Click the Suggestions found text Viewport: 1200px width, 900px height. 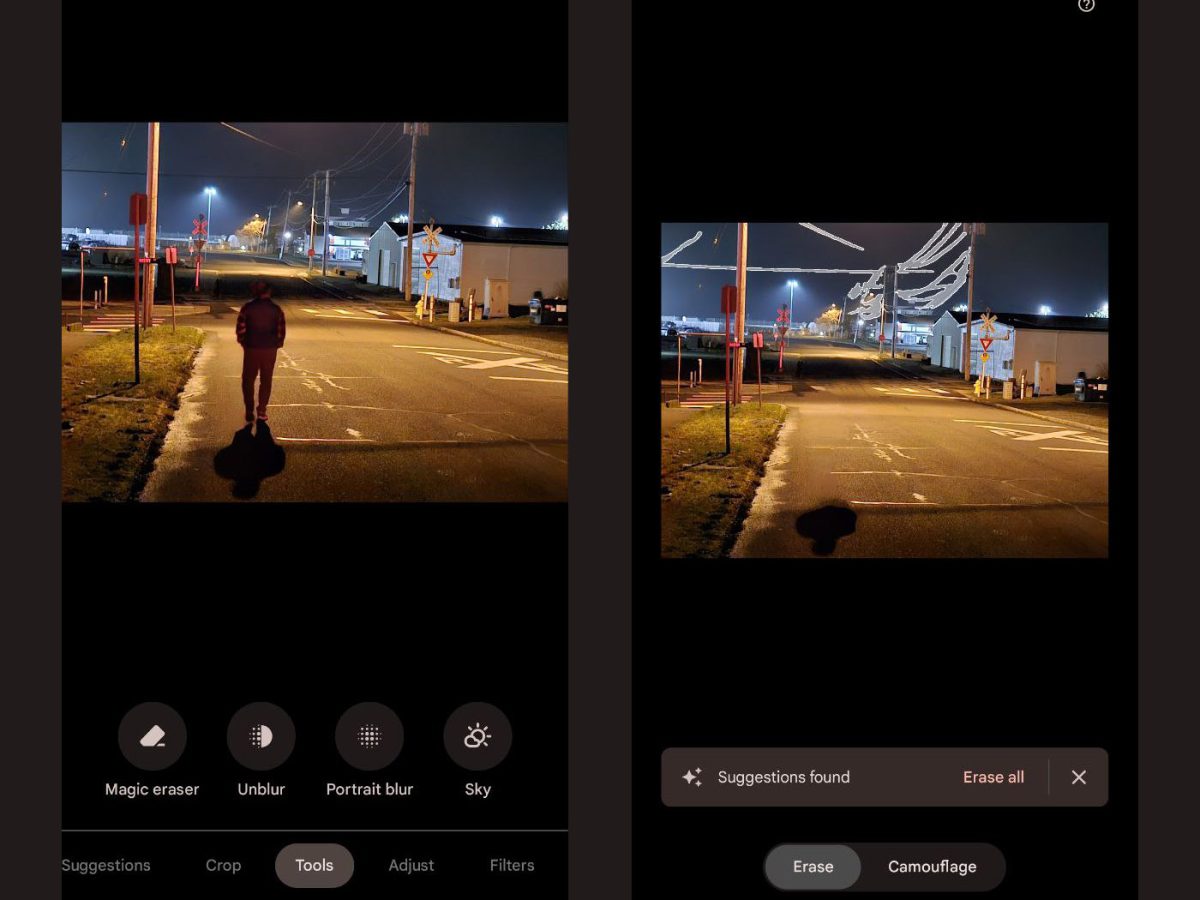click(x=783, y=777)
